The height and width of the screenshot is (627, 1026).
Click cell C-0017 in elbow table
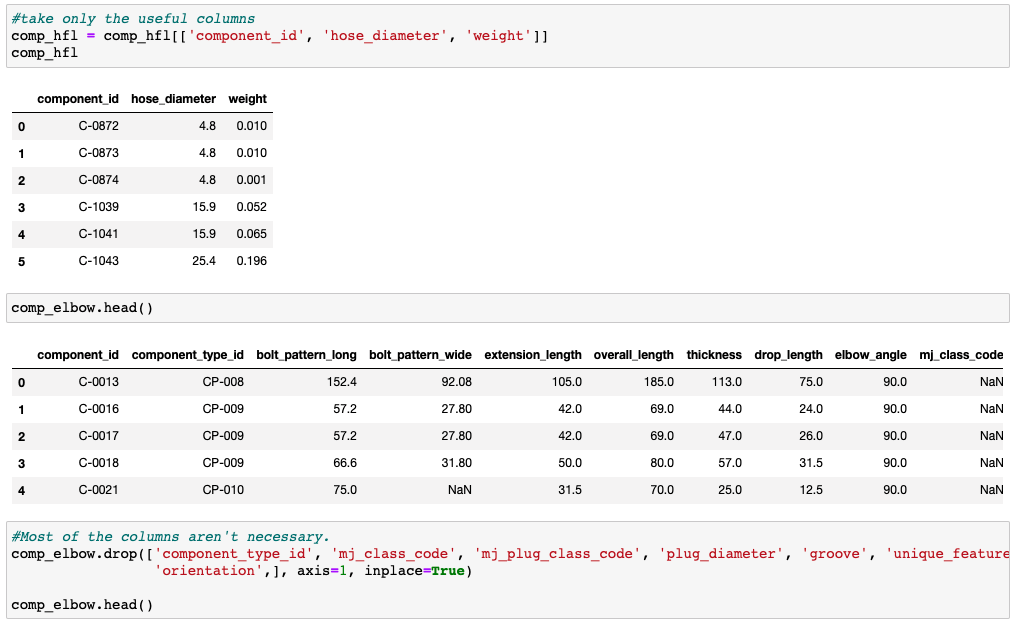pyautogui.click(x=99, y=435)
